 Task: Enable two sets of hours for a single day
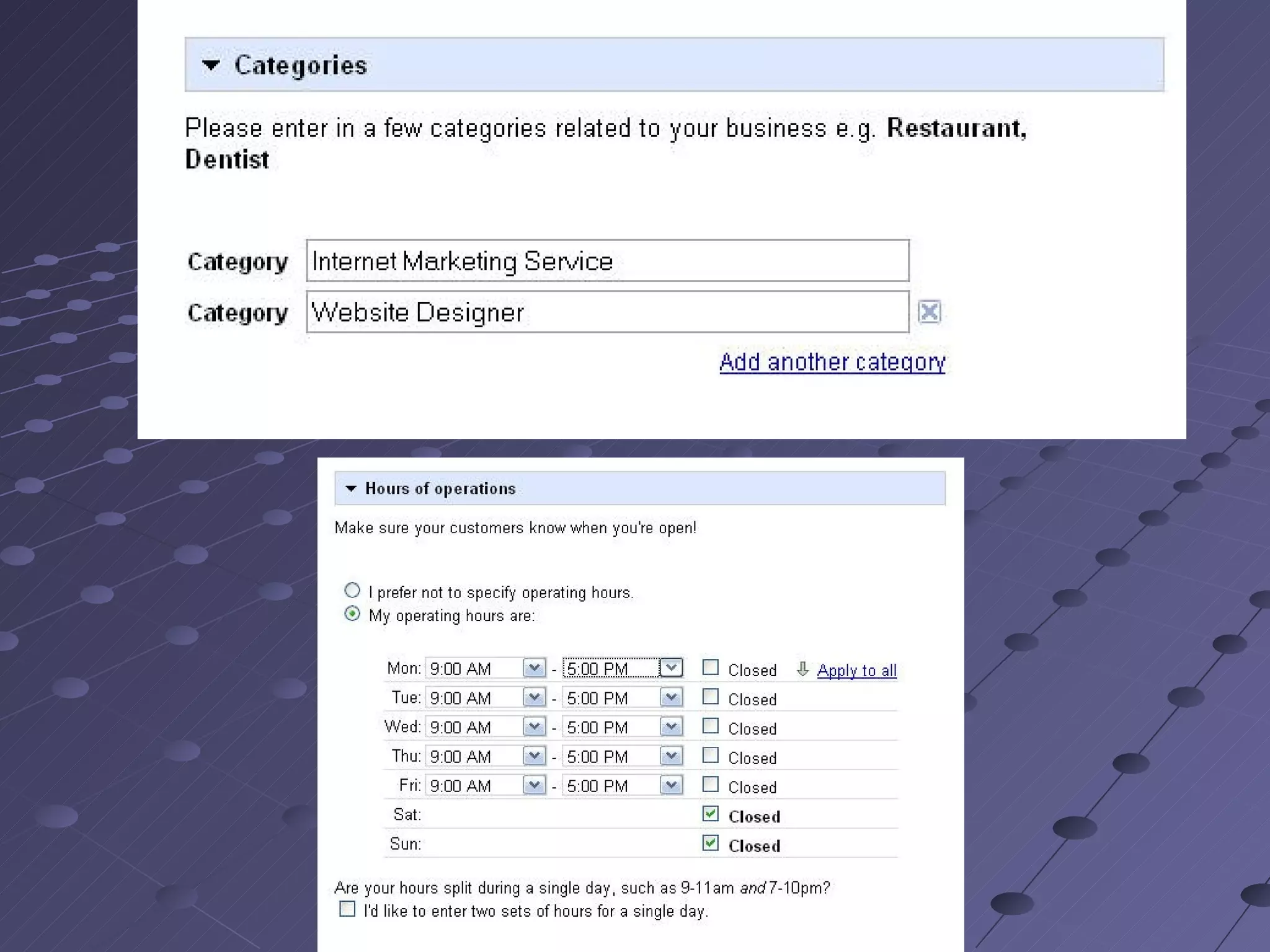pos(347,909)
